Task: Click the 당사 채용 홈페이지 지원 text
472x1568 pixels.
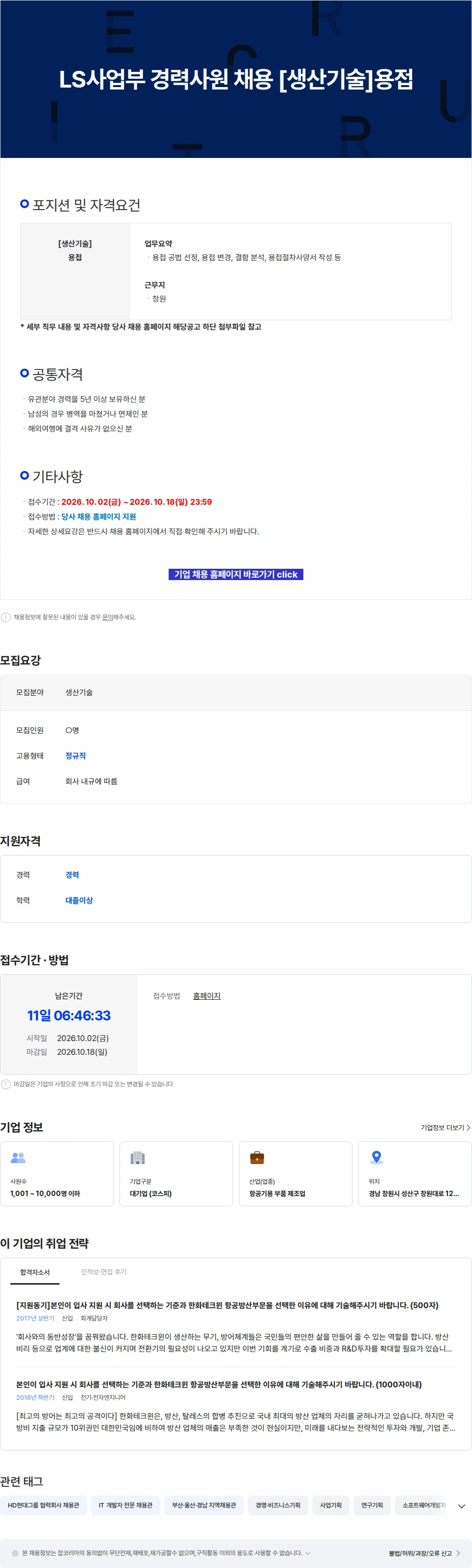Action: [98, 517]
